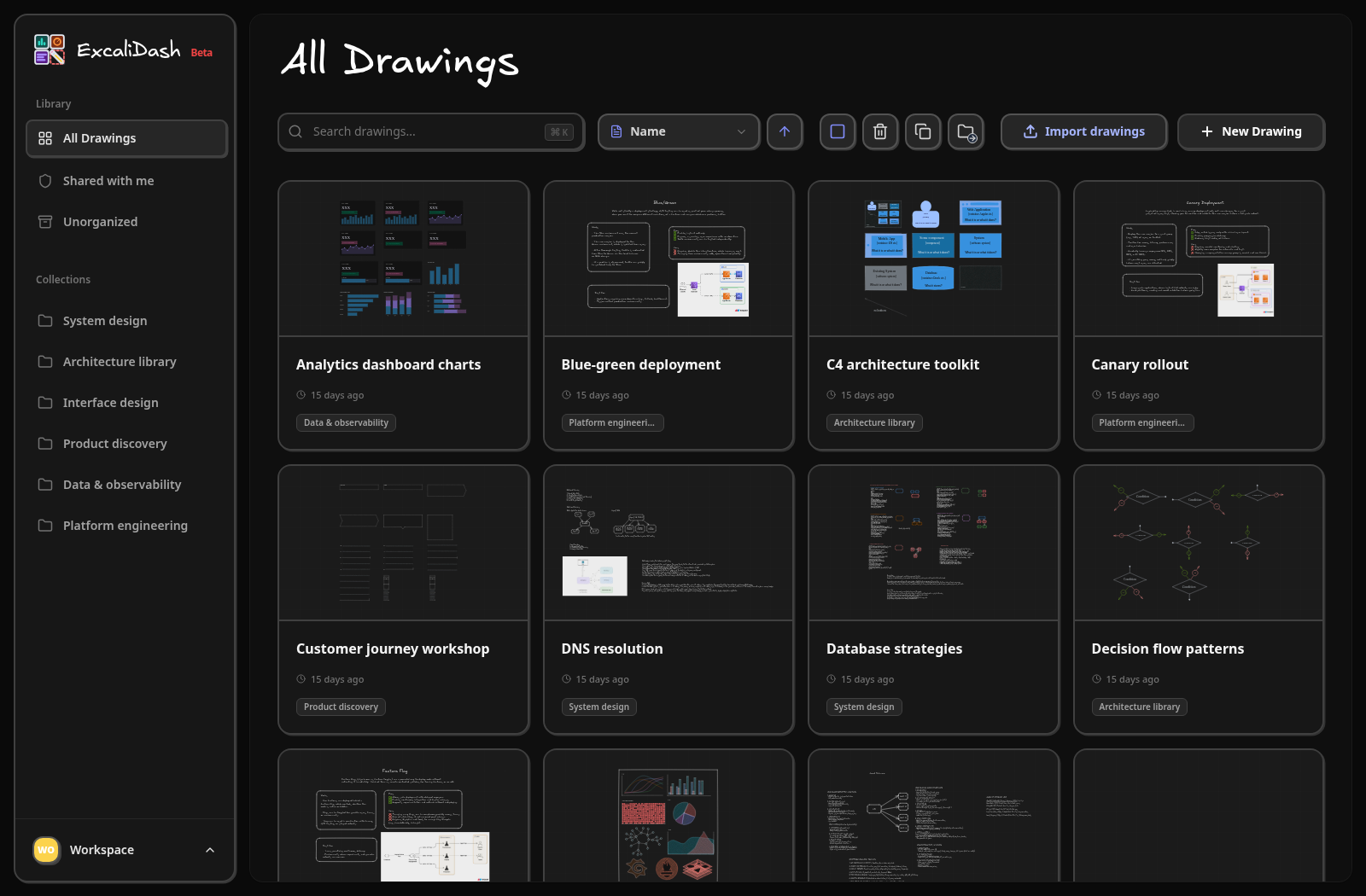Click the System design folder icon
The image size is (1366, 896).
coord(45,321)
